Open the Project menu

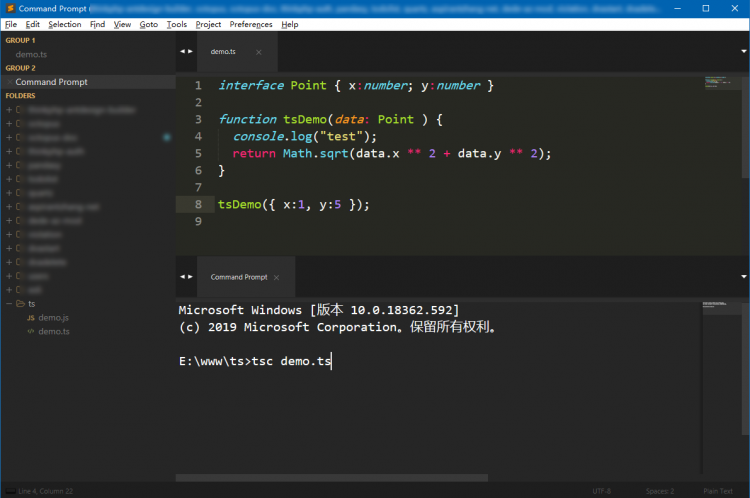(x=208, y=24)
